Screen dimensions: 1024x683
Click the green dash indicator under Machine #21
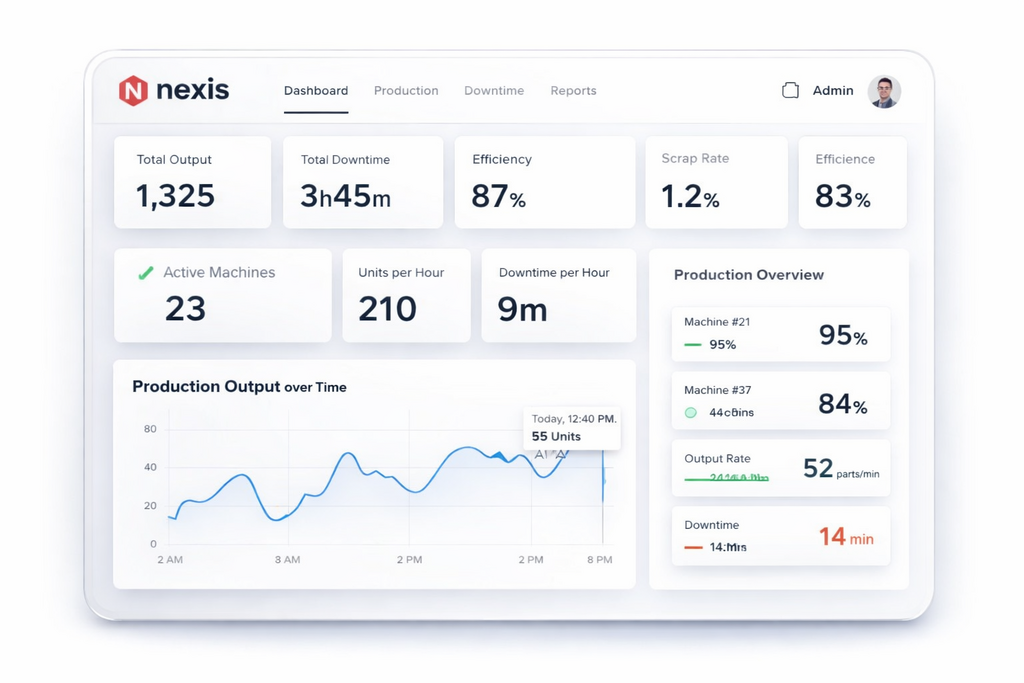(692, 345)
